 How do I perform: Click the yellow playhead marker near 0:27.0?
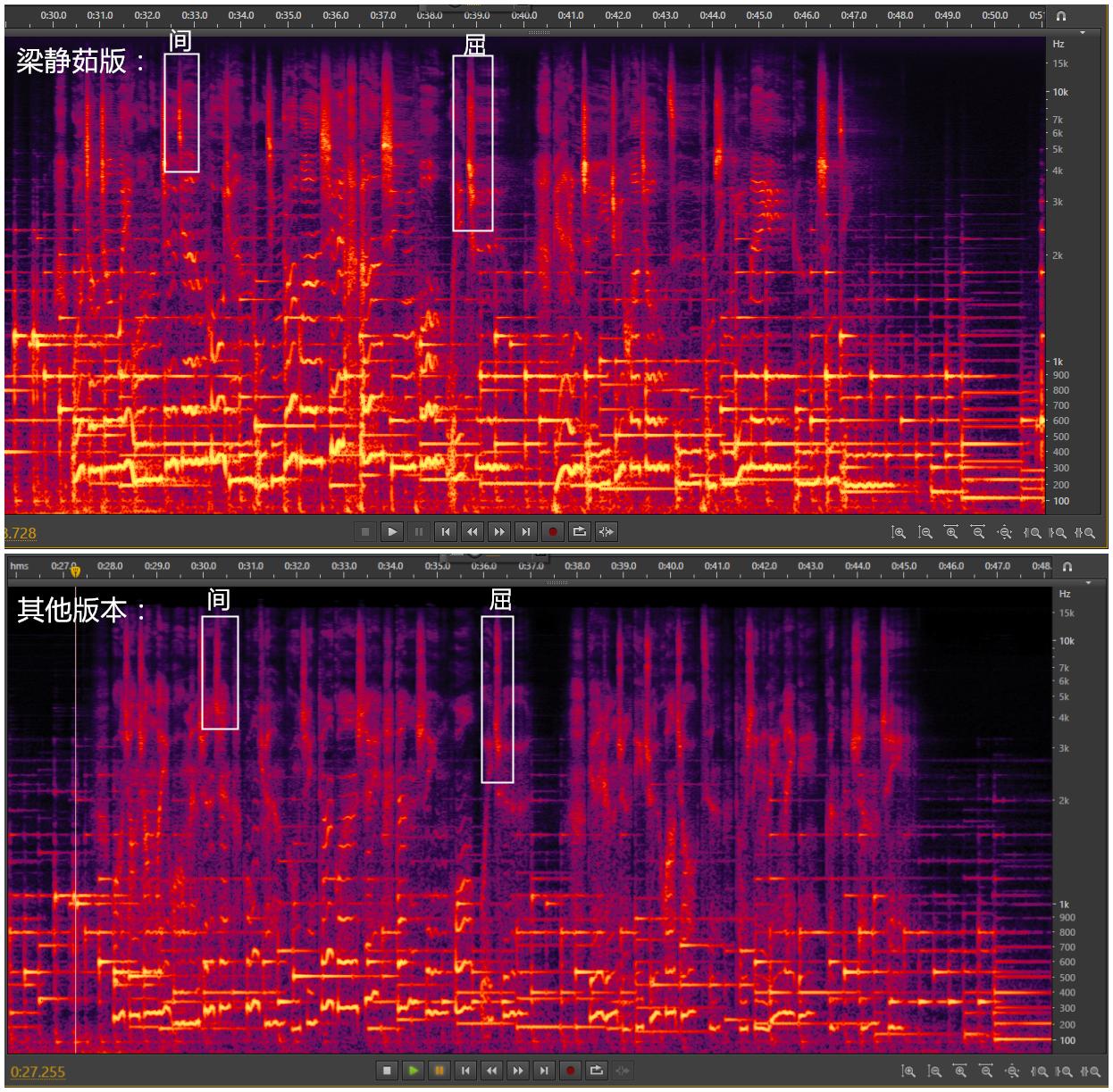(x=76, y=571)
